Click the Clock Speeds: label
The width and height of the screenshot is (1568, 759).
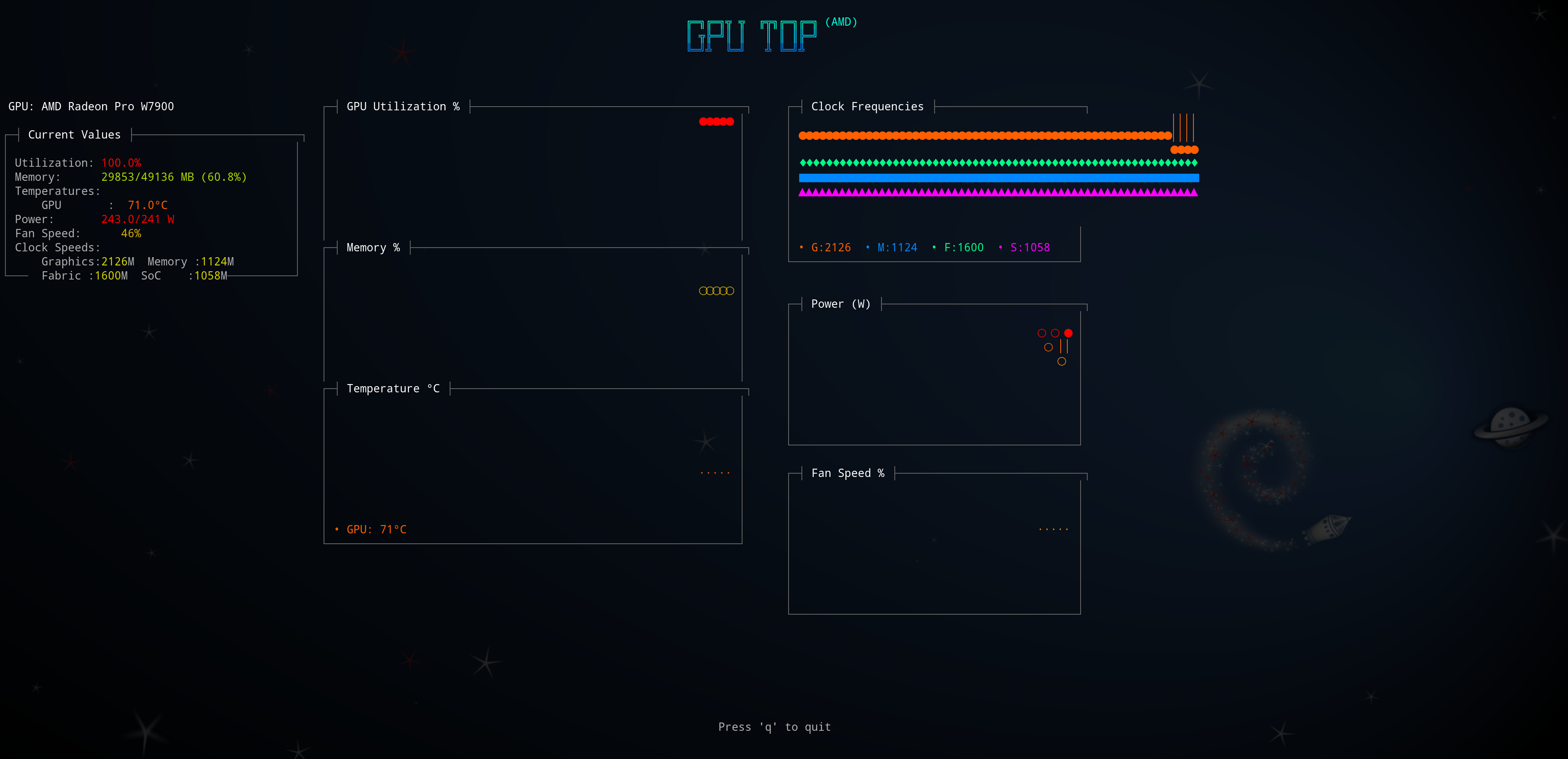58,248
